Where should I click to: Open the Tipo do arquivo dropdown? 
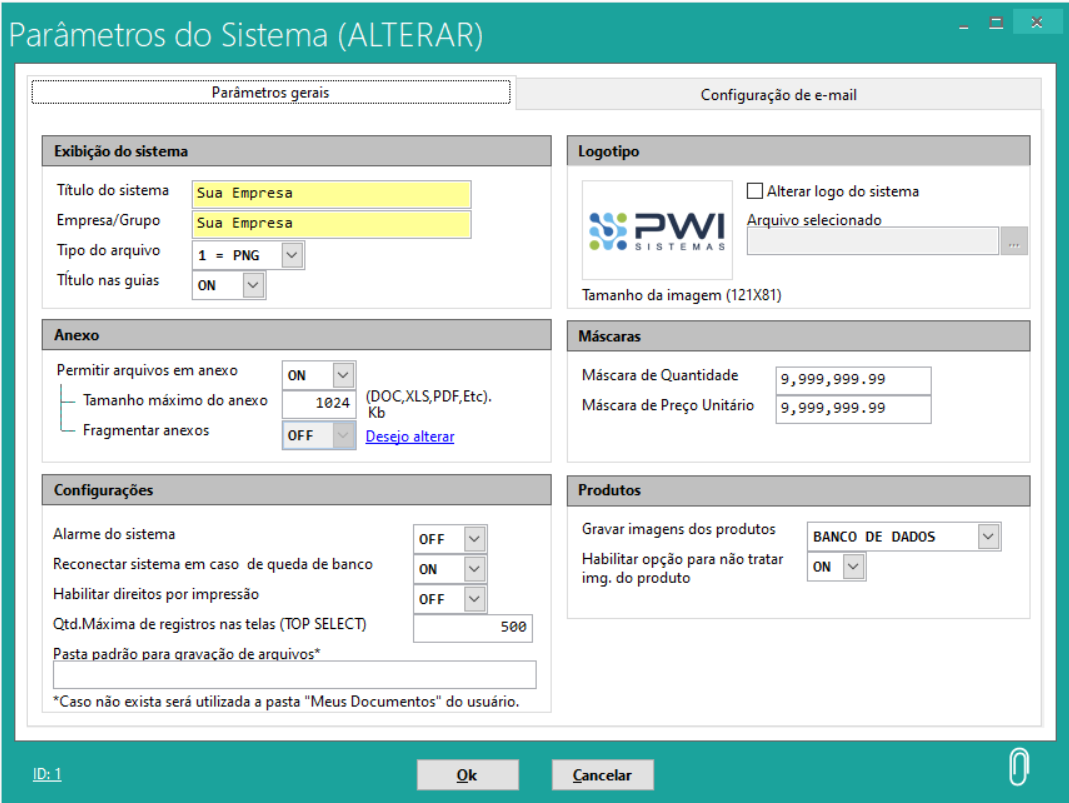[x=291, y=256]
